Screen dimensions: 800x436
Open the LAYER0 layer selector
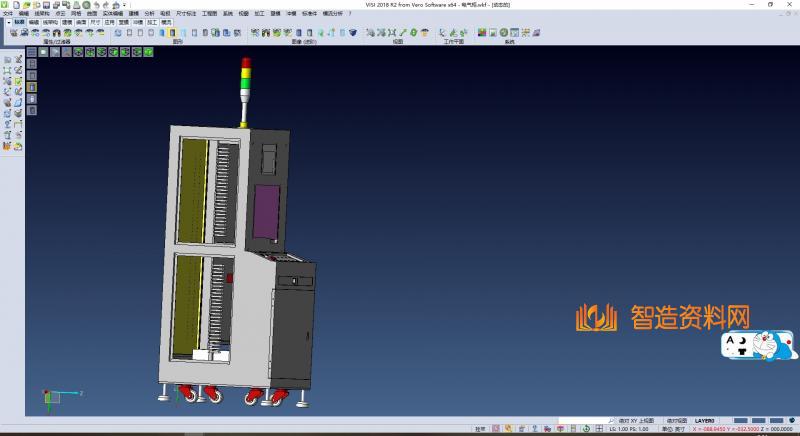click(705, 421)
